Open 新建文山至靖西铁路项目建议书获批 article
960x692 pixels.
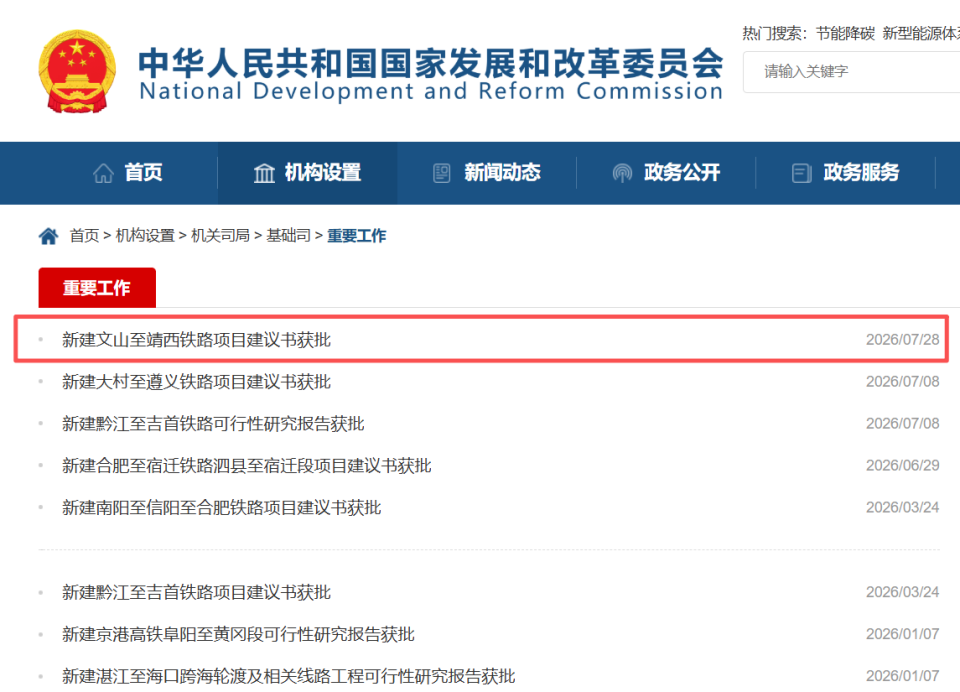(x=196, y=340)
